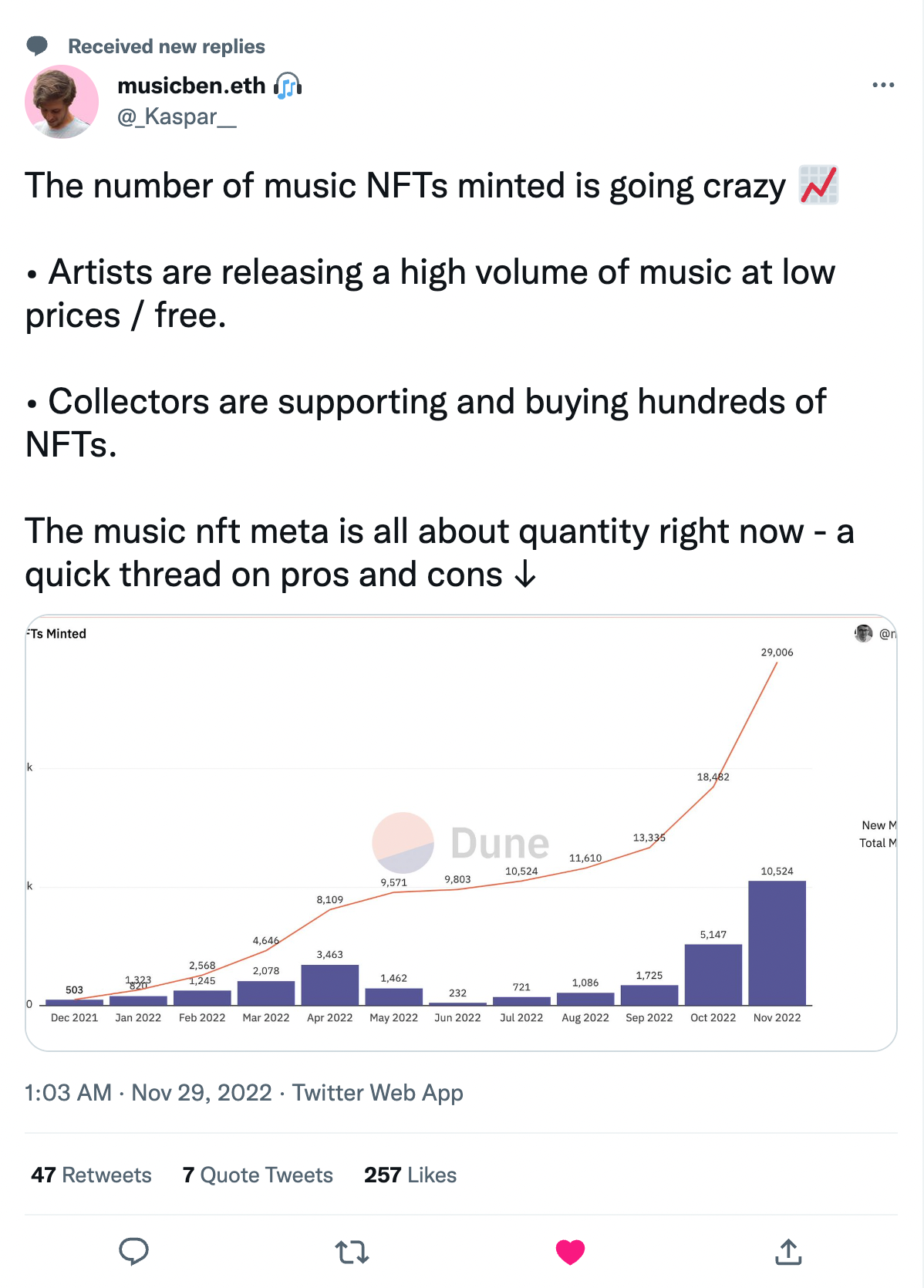924x1288 pixels.
Task: Click the reply speech bubble icon
Action: point(133,1251)
